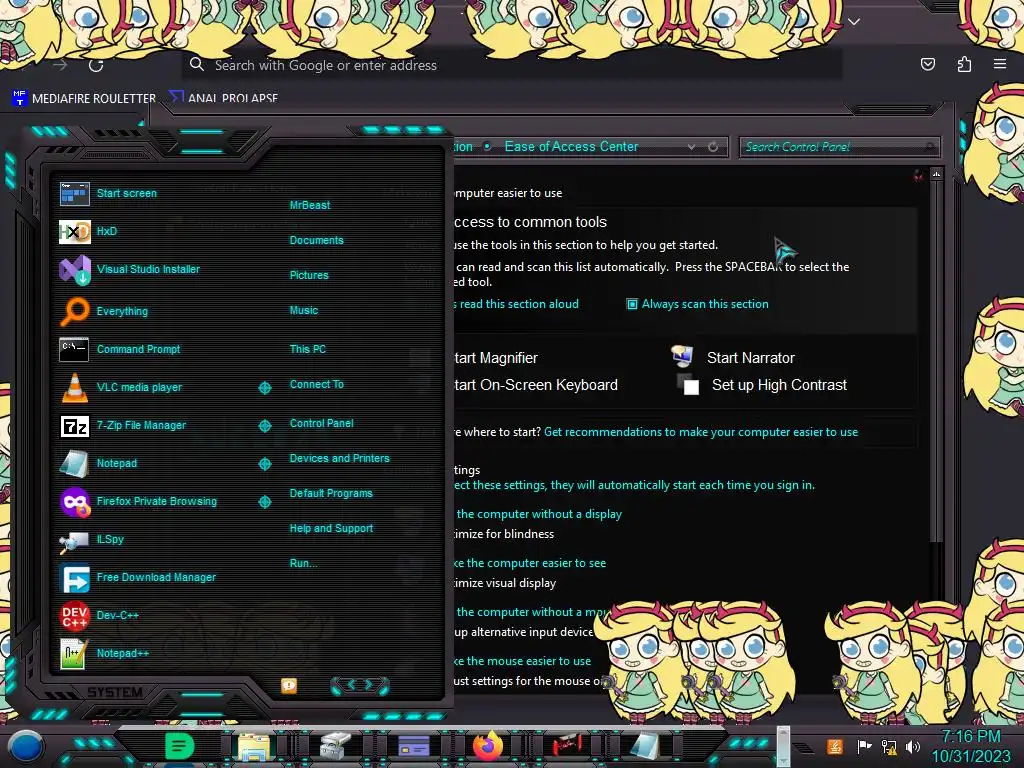Expand the Firefox Private Browsing jump list arrow
1024x768 pixels.
(x=264, y=502)
